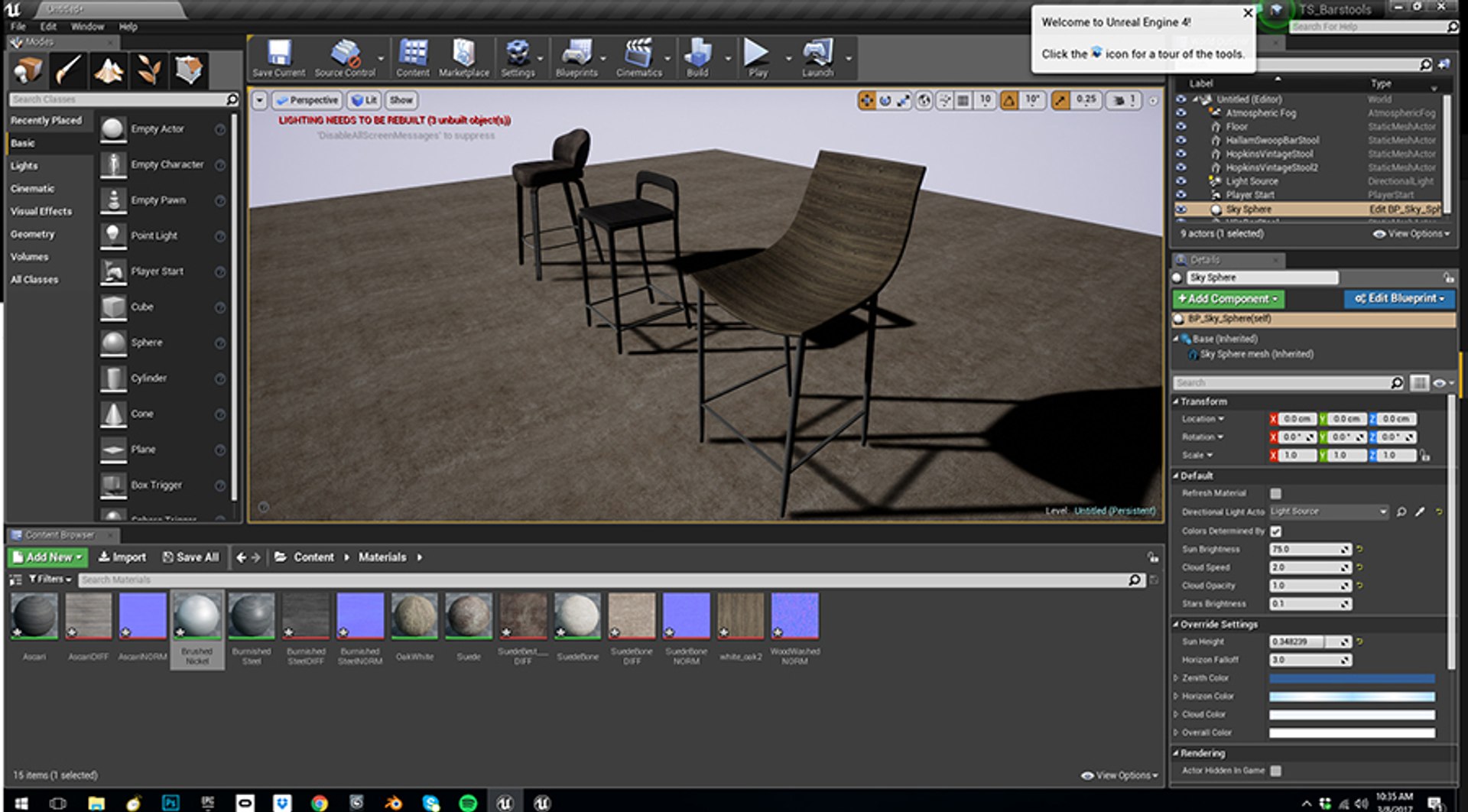Click Cloud Color swatch
The width and height of the screenshot is (1468, 812).
[1352, 715]
